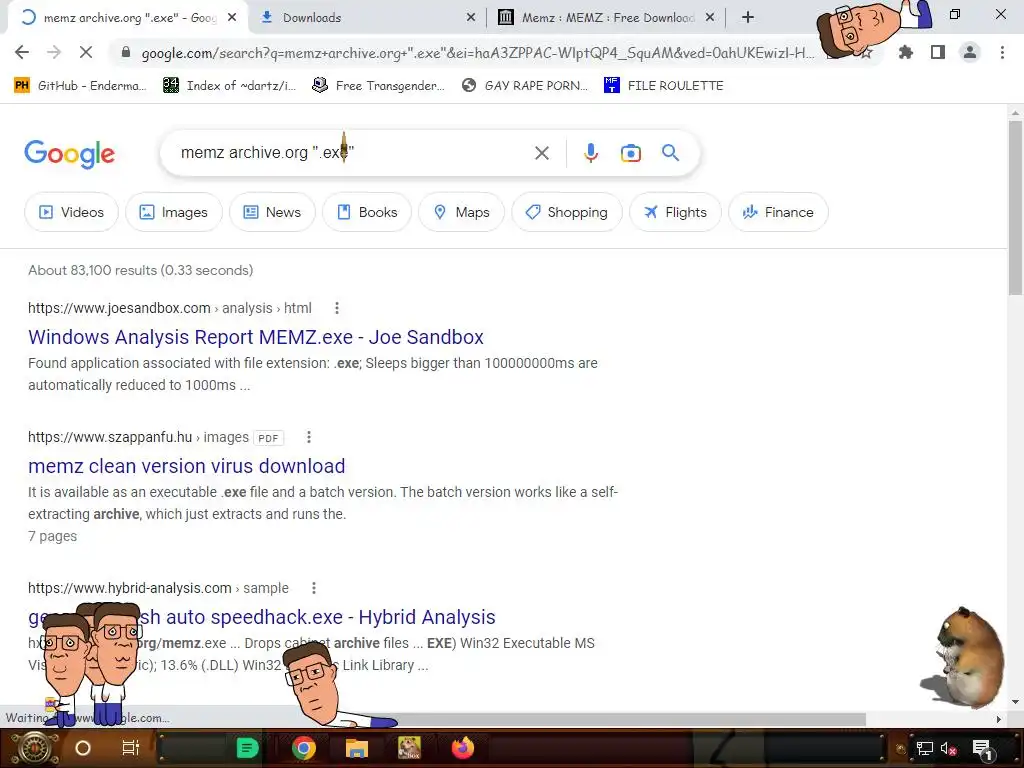The image size is (1024, 768).
Task: Go back with the browser back arrow
Action: click(x=22, y=52)
